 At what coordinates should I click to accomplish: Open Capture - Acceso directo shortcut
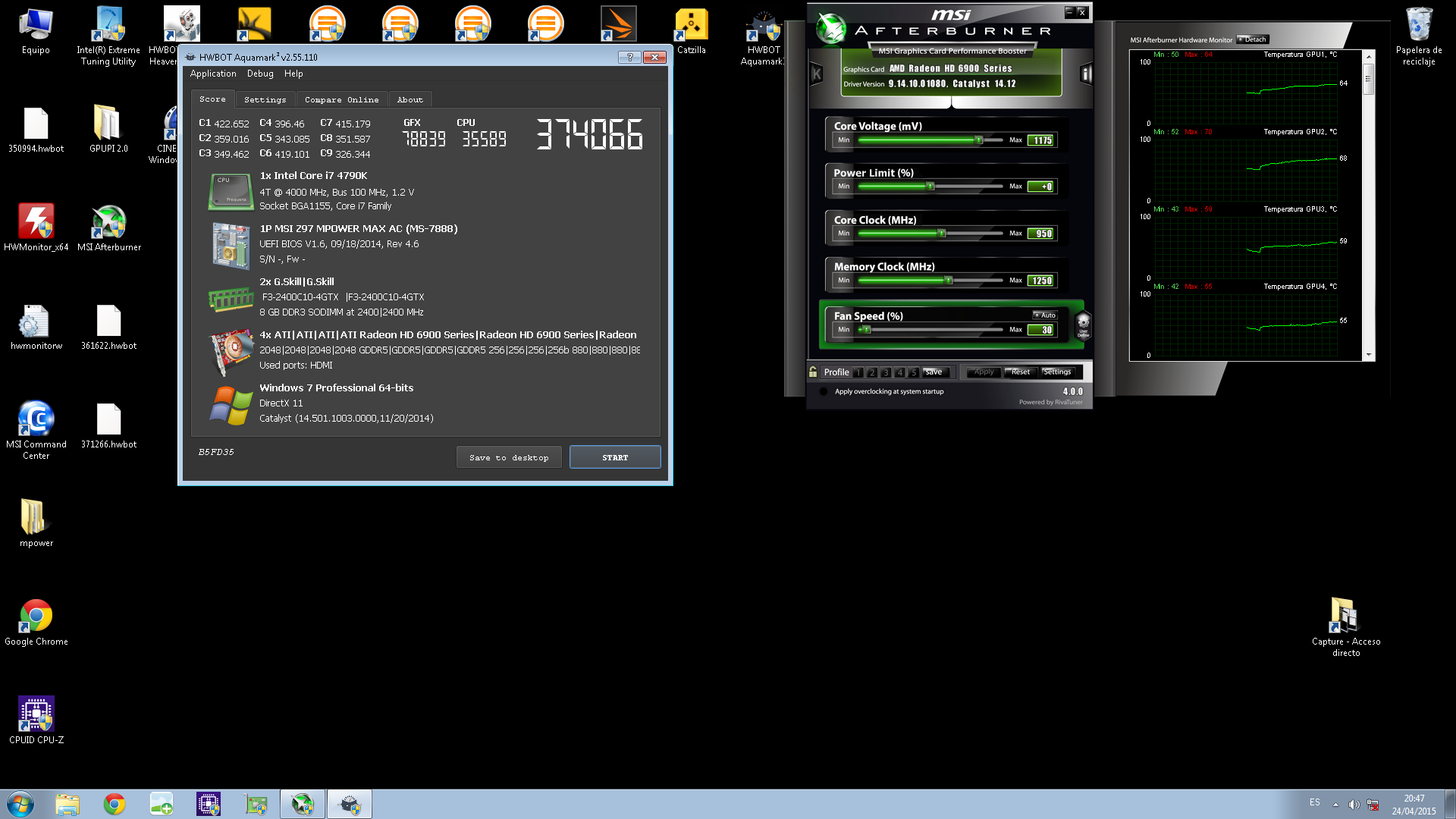pyautogui.click(x=1346, y=626)
